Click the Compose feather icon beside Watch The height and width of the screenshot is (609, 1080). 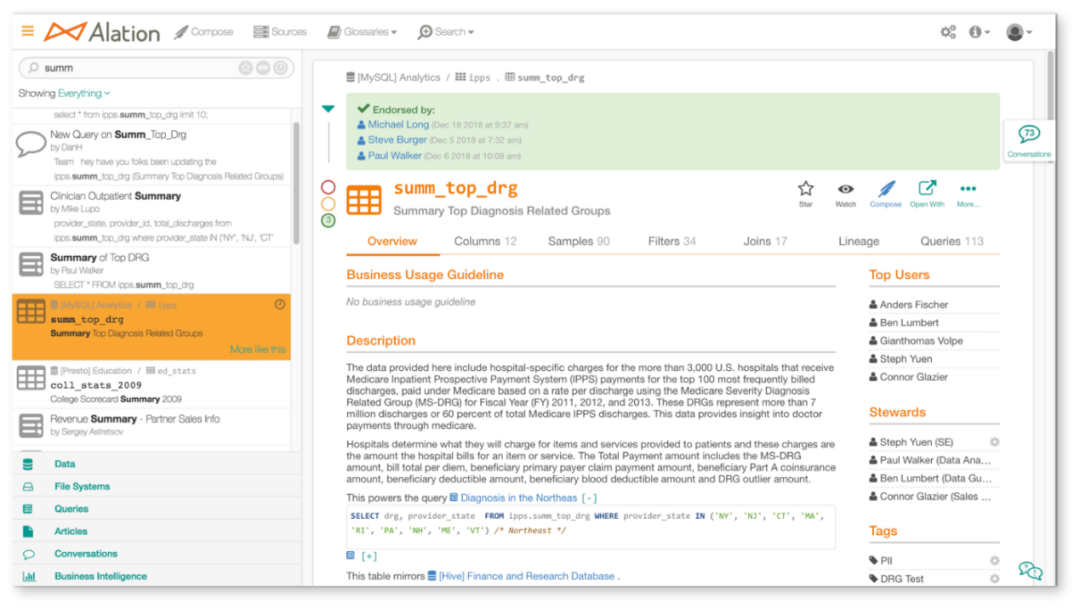coord(886,188)
